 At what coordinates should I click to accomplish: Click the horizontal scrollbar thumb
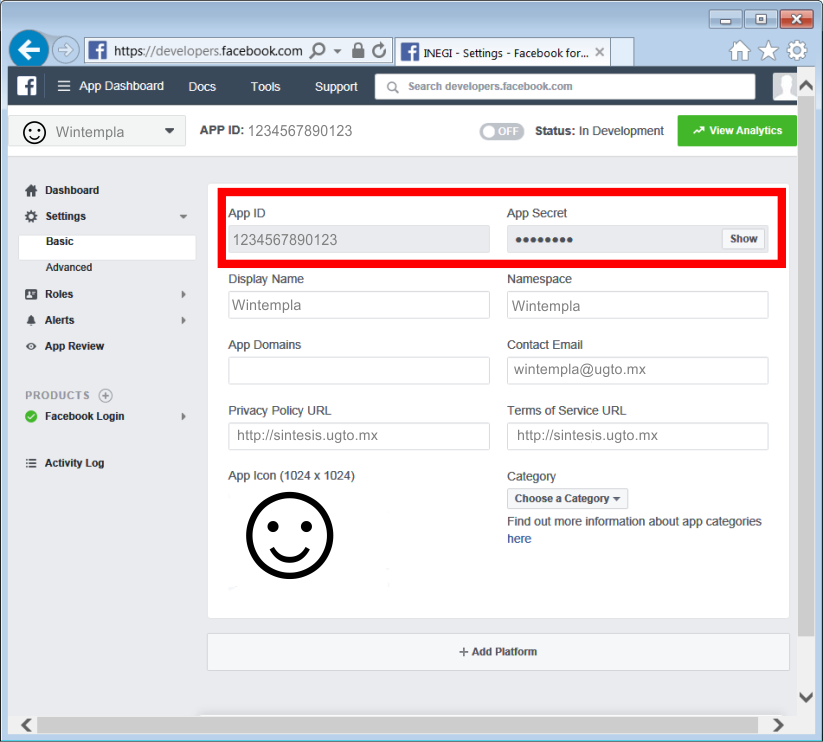(397, 725)
